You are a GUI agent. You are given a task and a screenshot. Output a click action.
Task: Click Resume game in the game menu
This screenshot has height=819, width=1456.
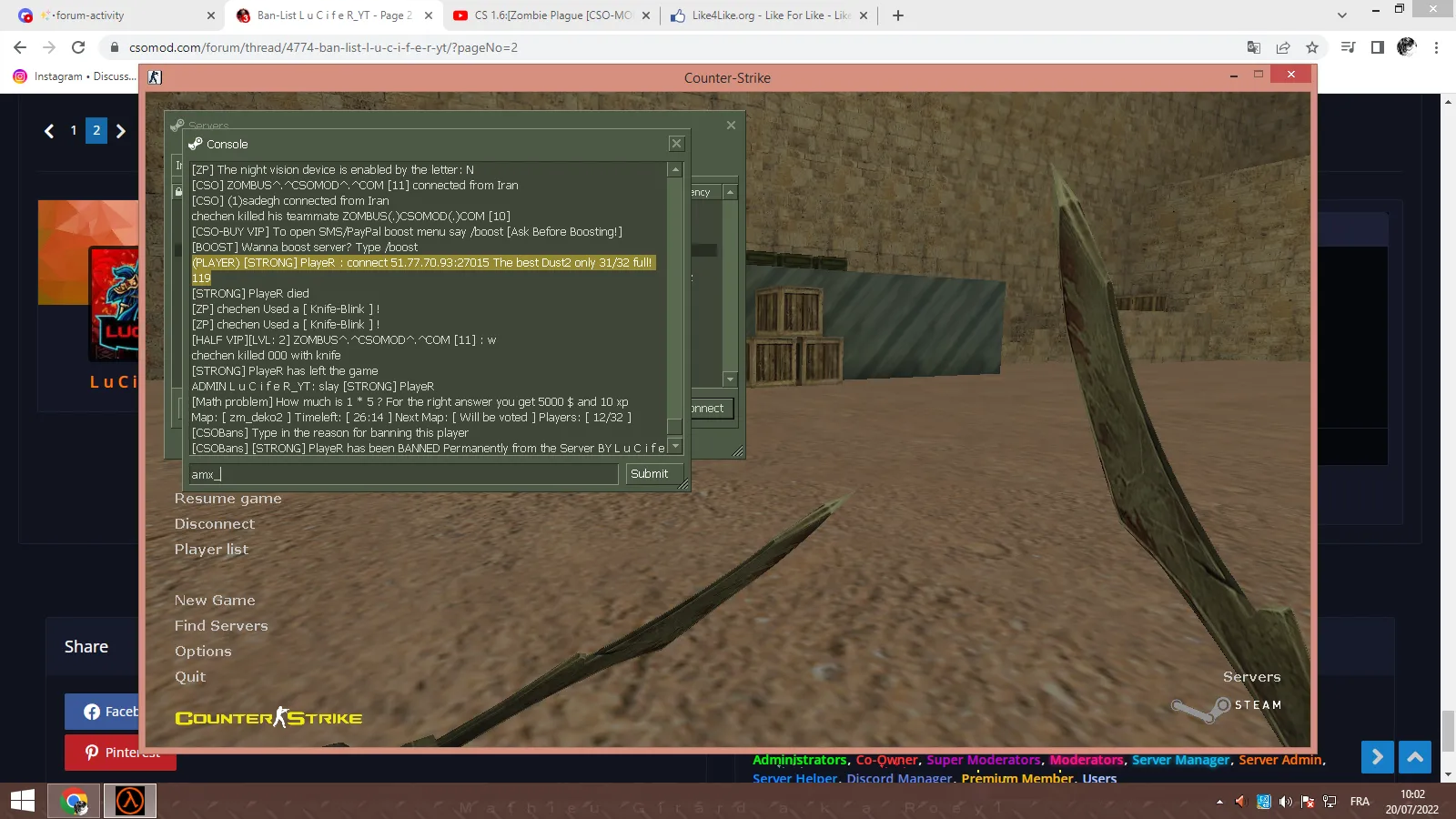pos(228,499)
